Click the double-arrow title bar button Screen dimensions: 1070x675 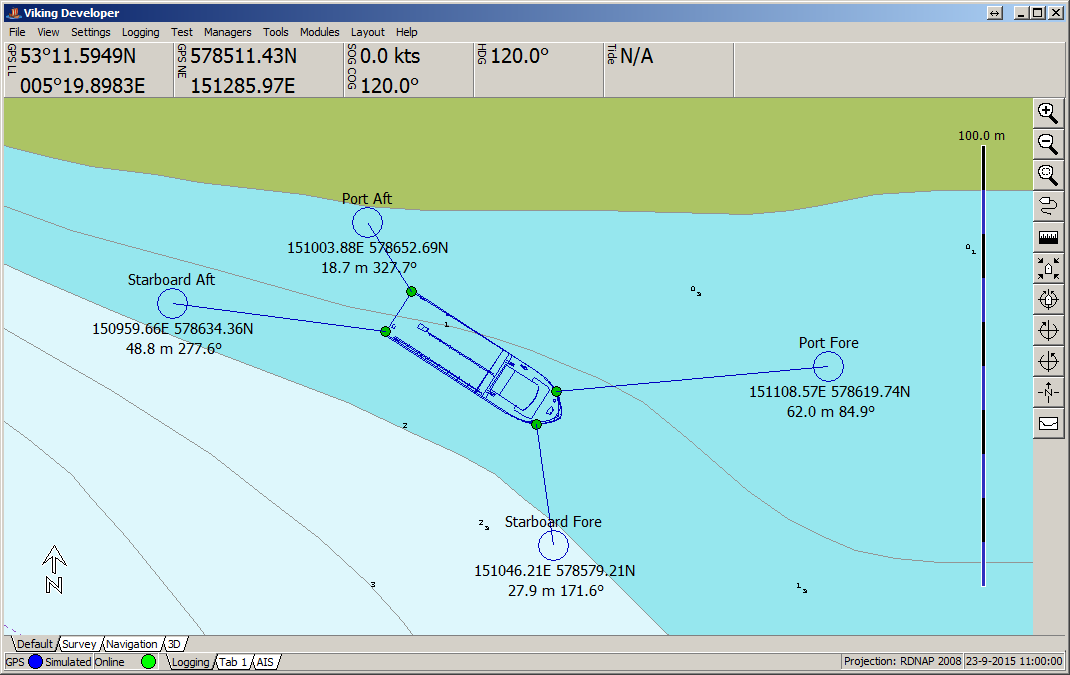994,13
